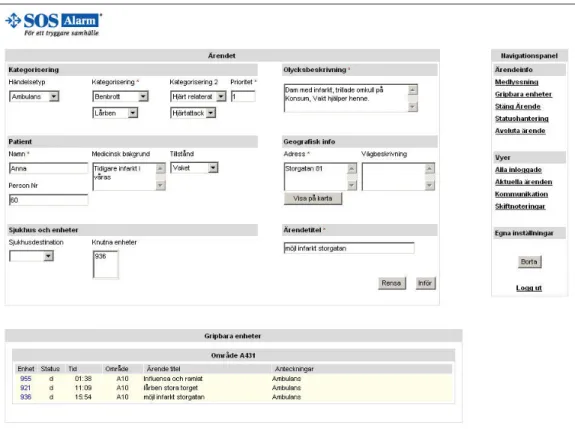This screenshot has height=429, width=575.
Task: Click the Enhet column header
Action: coord(26,368)
